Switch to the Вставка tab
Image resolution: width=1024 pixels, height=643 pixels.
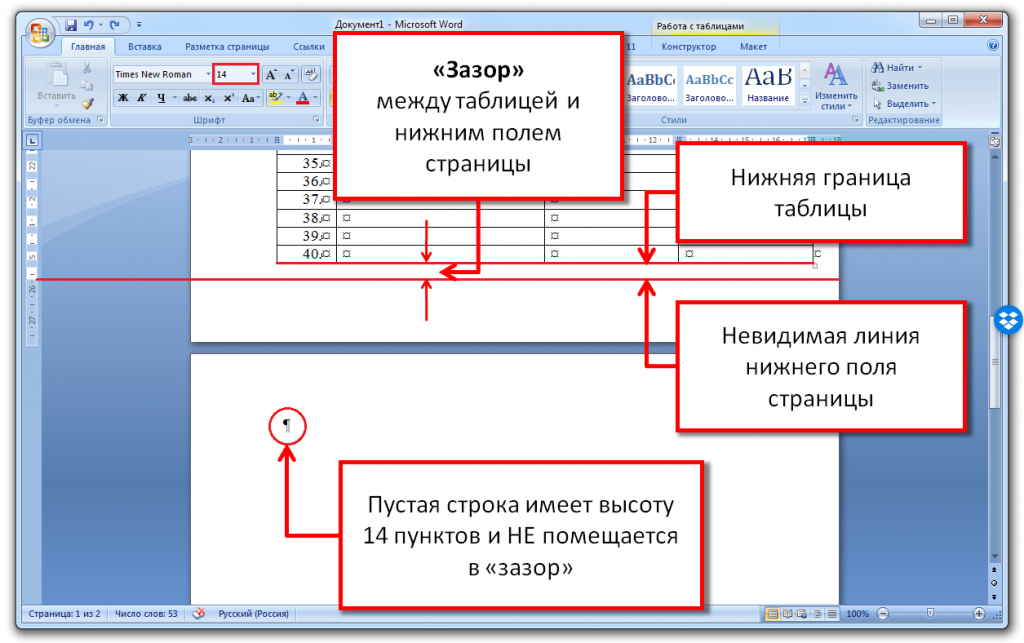[145, 46]
